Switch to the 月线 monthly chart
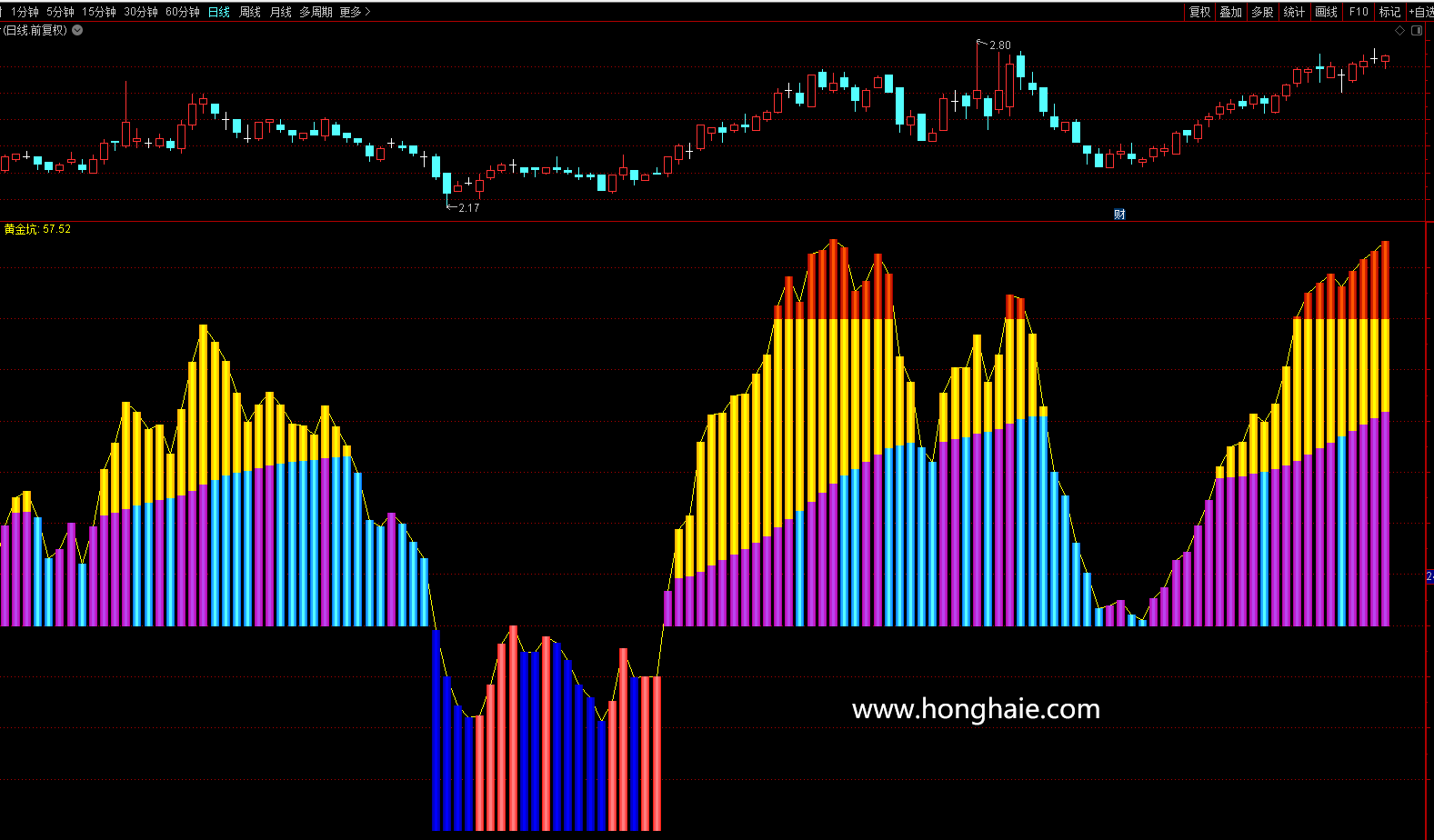This screenshot has width=1434, height=840. [281, 12]
